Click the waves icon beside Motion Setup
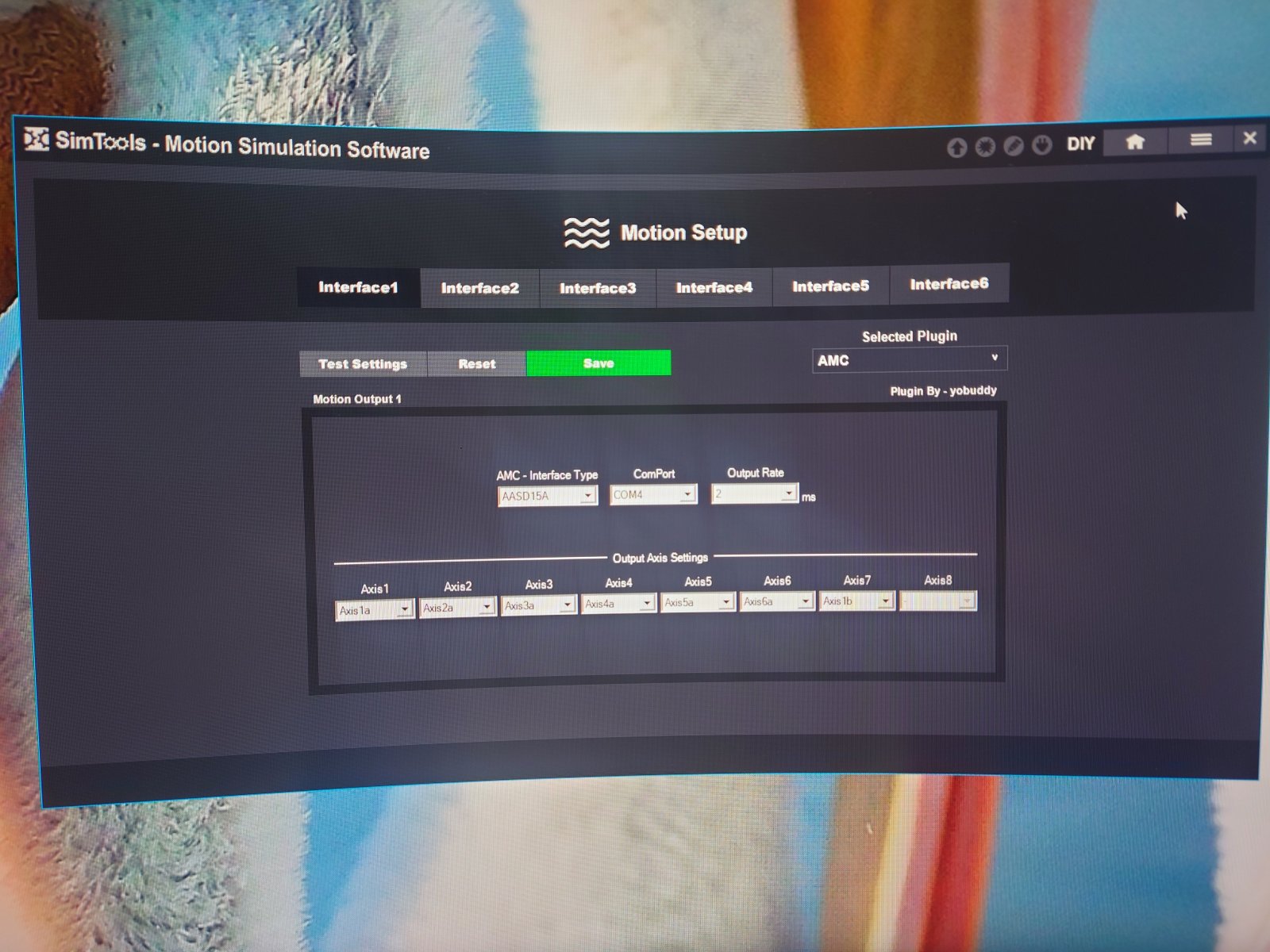 point(587,233)
